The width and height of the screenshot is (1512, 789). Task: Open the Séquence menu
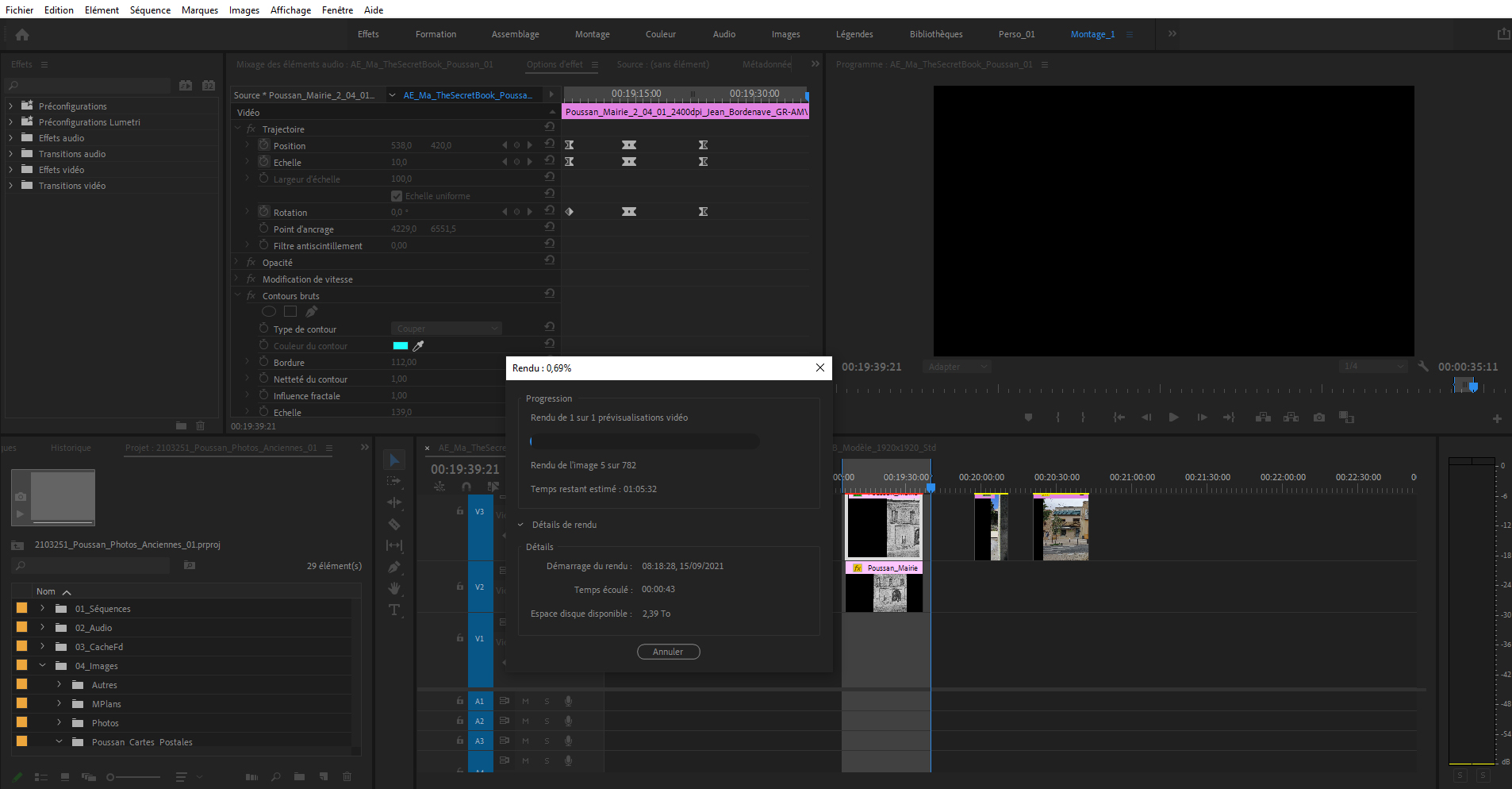pyautogui.click(x=150, y=10)
